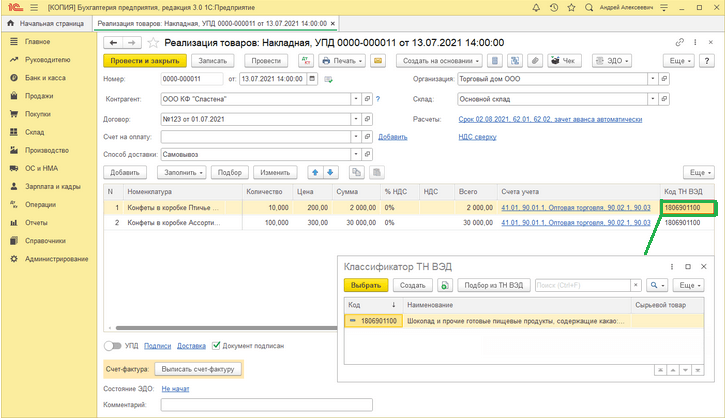The height and width of the screenshot is (419, 727).
Task: Click the НДС сверху link
Action: tap(477, 136)
